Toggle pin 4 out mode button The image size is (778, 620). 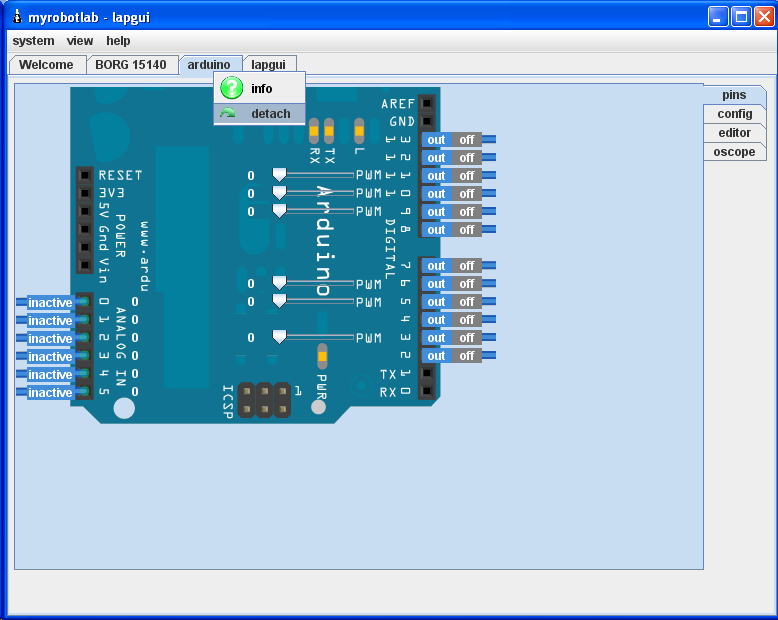tap(437, 320)
